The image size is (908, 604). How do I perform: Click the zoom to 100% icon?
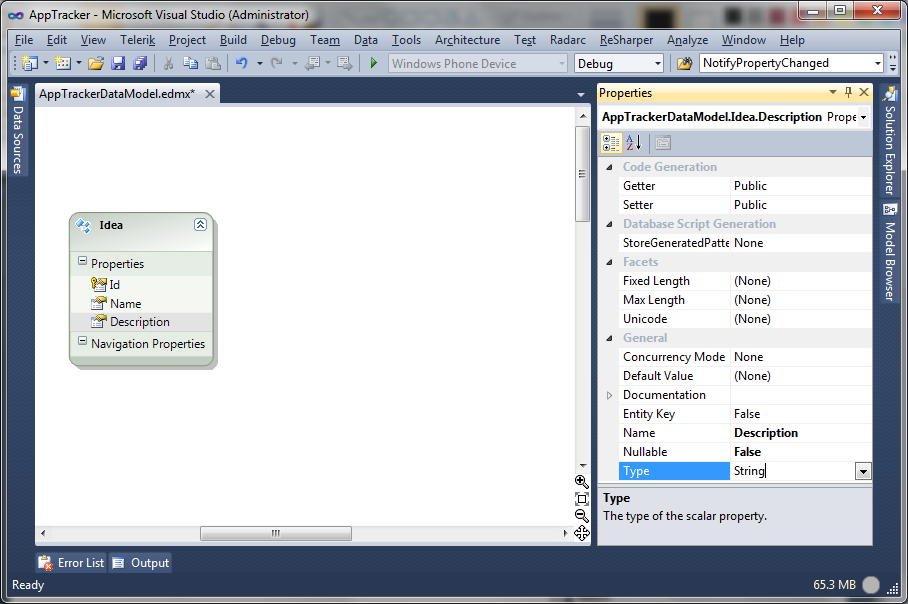point(582,499)
